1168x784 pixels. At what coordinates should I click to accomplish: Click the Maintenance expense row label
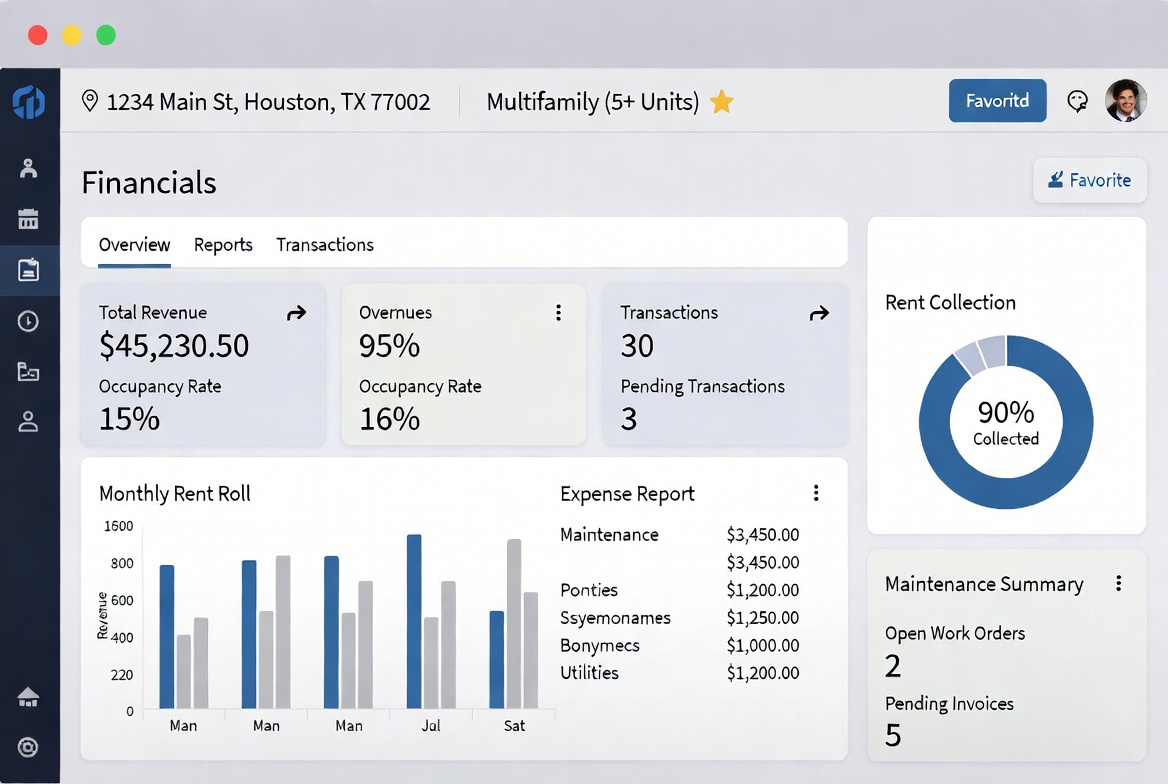(609, 534)
